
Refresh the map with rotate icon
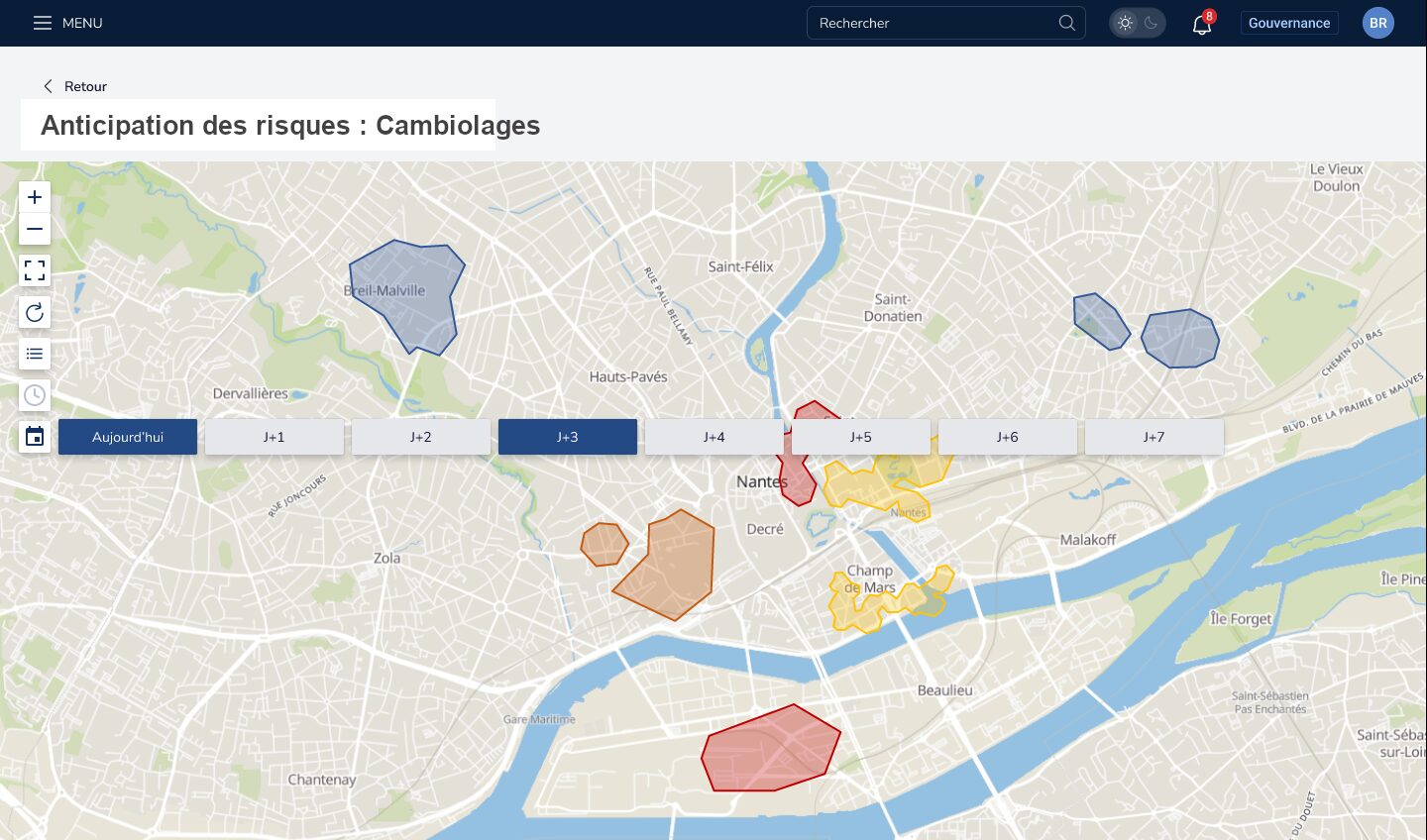[x=35, y=313]
